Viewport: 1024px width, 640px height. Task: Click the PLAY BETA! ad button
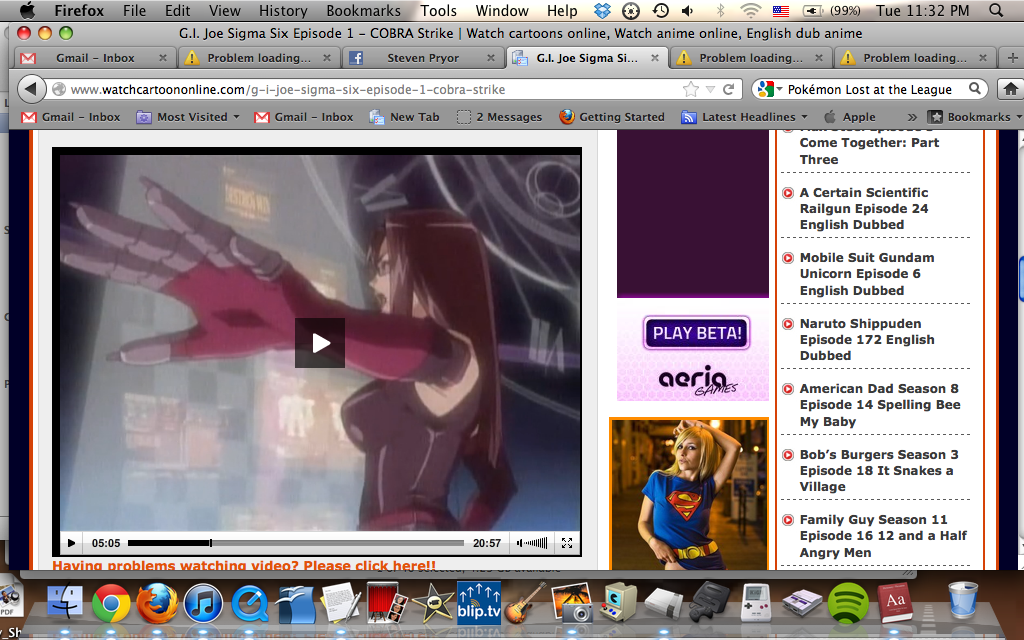[x=697, y=333]
